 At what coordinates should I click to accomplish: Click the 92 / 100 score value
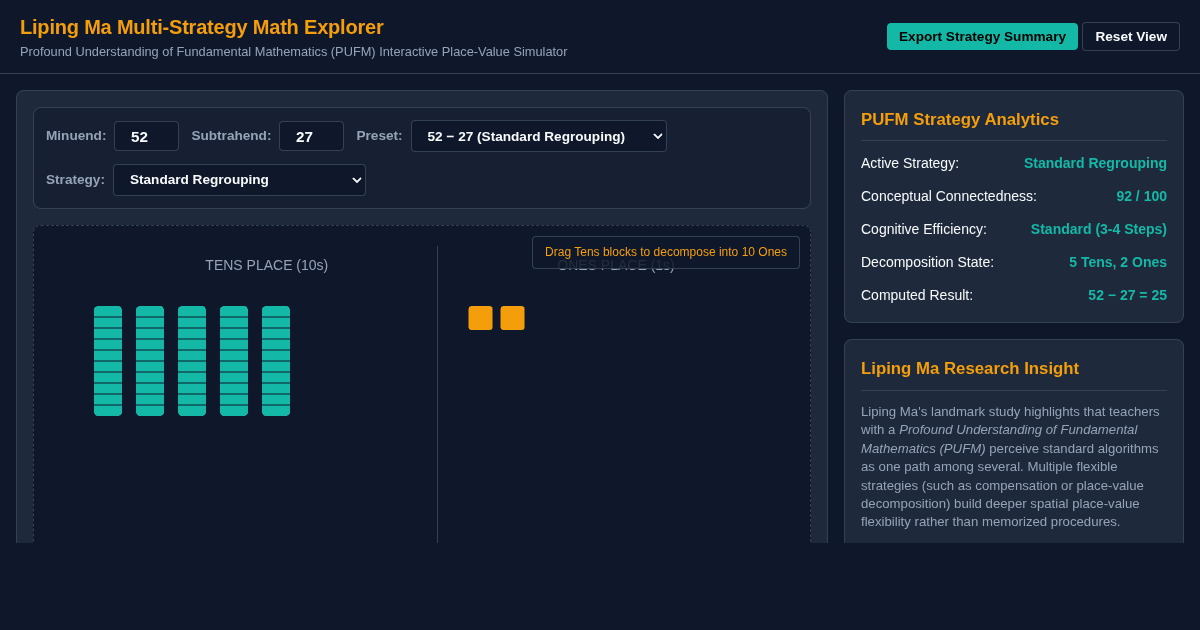[x=1142, y=196]
